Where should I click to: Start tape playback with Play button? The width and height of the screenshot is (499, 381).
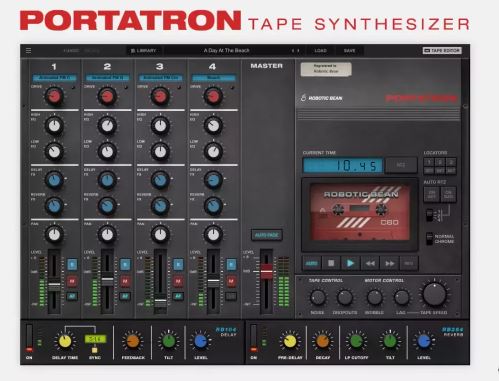click(350, 263)
